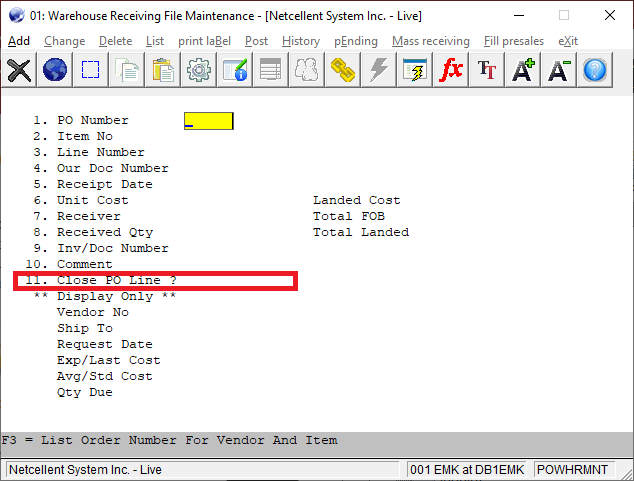Open the red fx formula icon
The image size is (634, 481).
[x=451, y=70]
